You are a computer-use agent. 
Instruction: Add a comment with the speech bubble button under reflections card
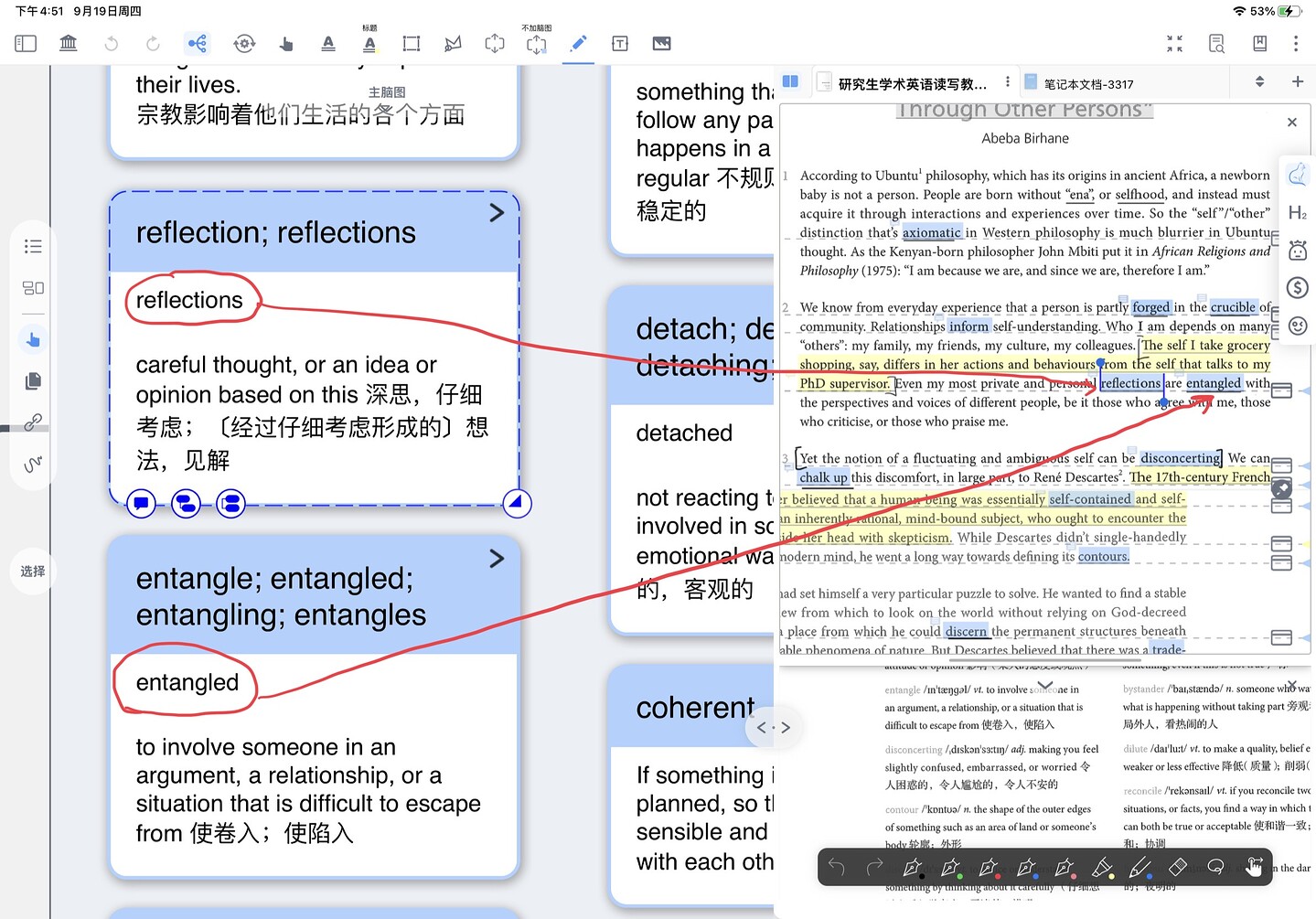pos(141,503)
